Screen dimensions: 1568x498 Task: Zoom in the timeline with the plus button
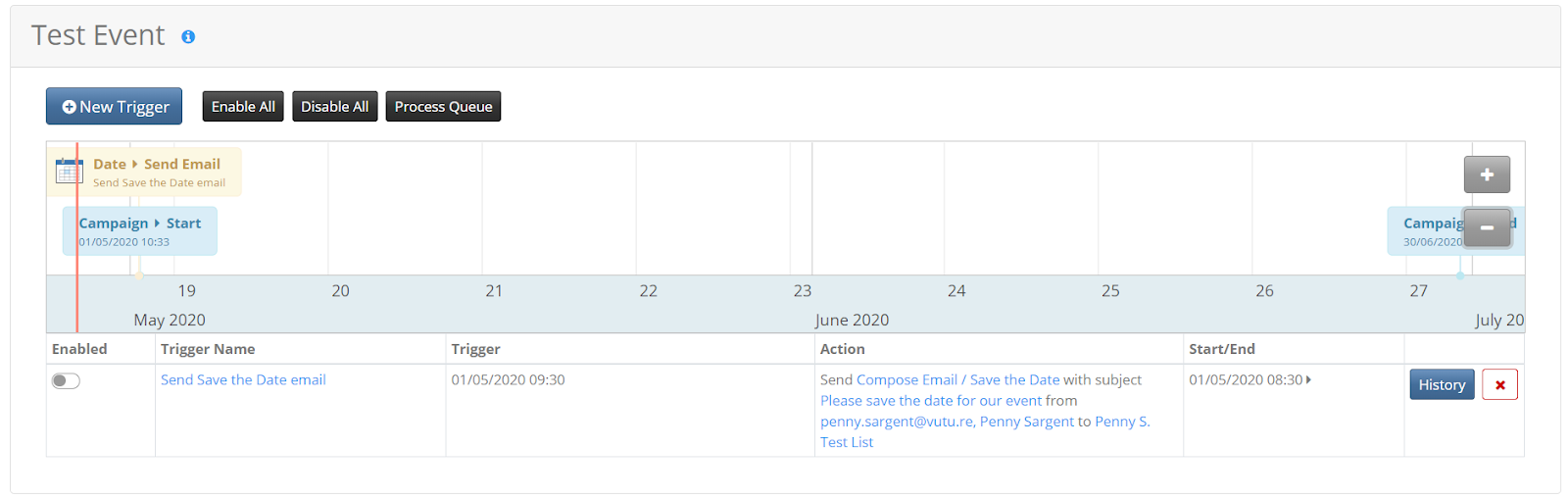pos(1487,174)
